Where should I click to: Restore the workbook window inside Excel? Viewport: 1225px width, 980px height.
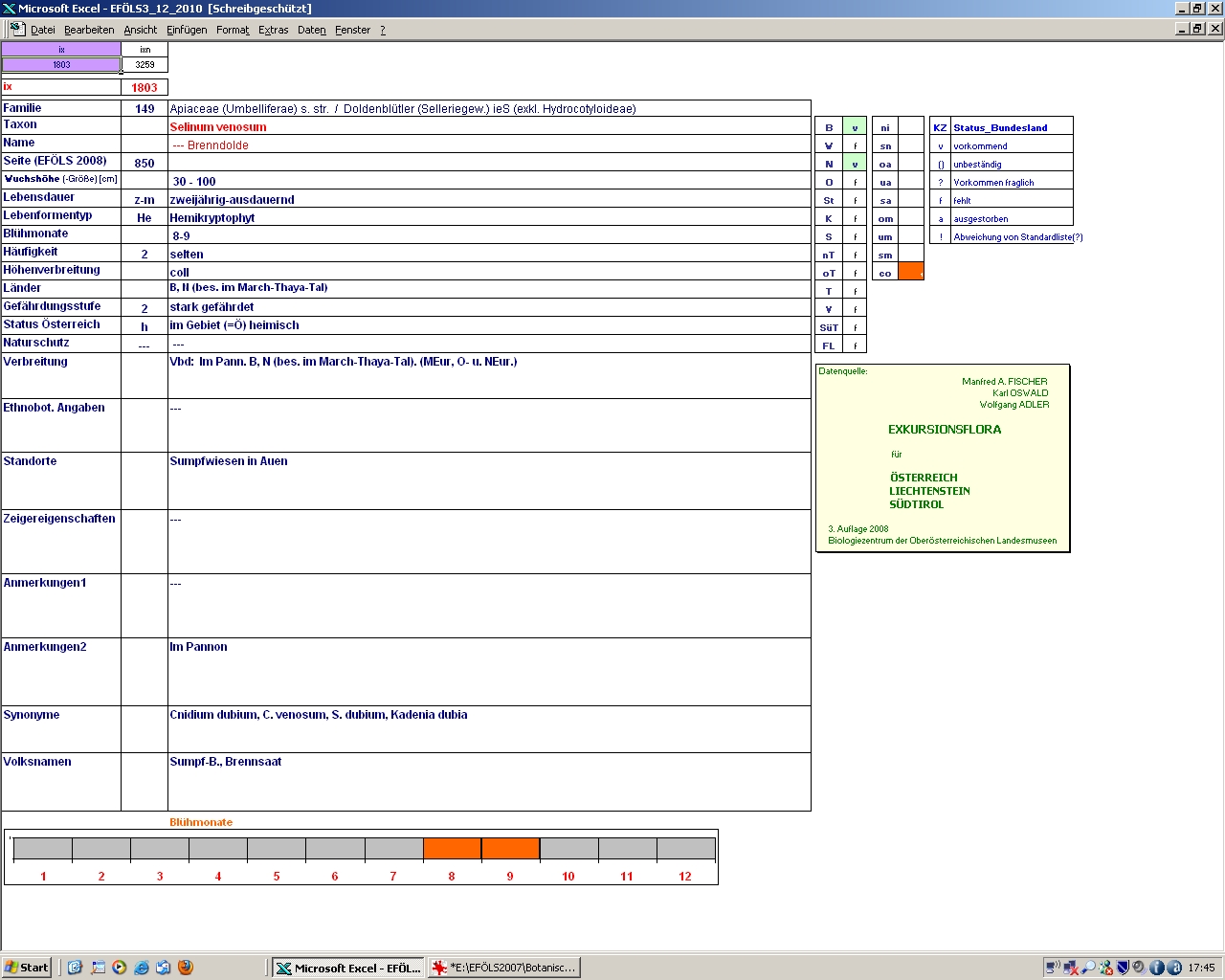pos(1198,29)
